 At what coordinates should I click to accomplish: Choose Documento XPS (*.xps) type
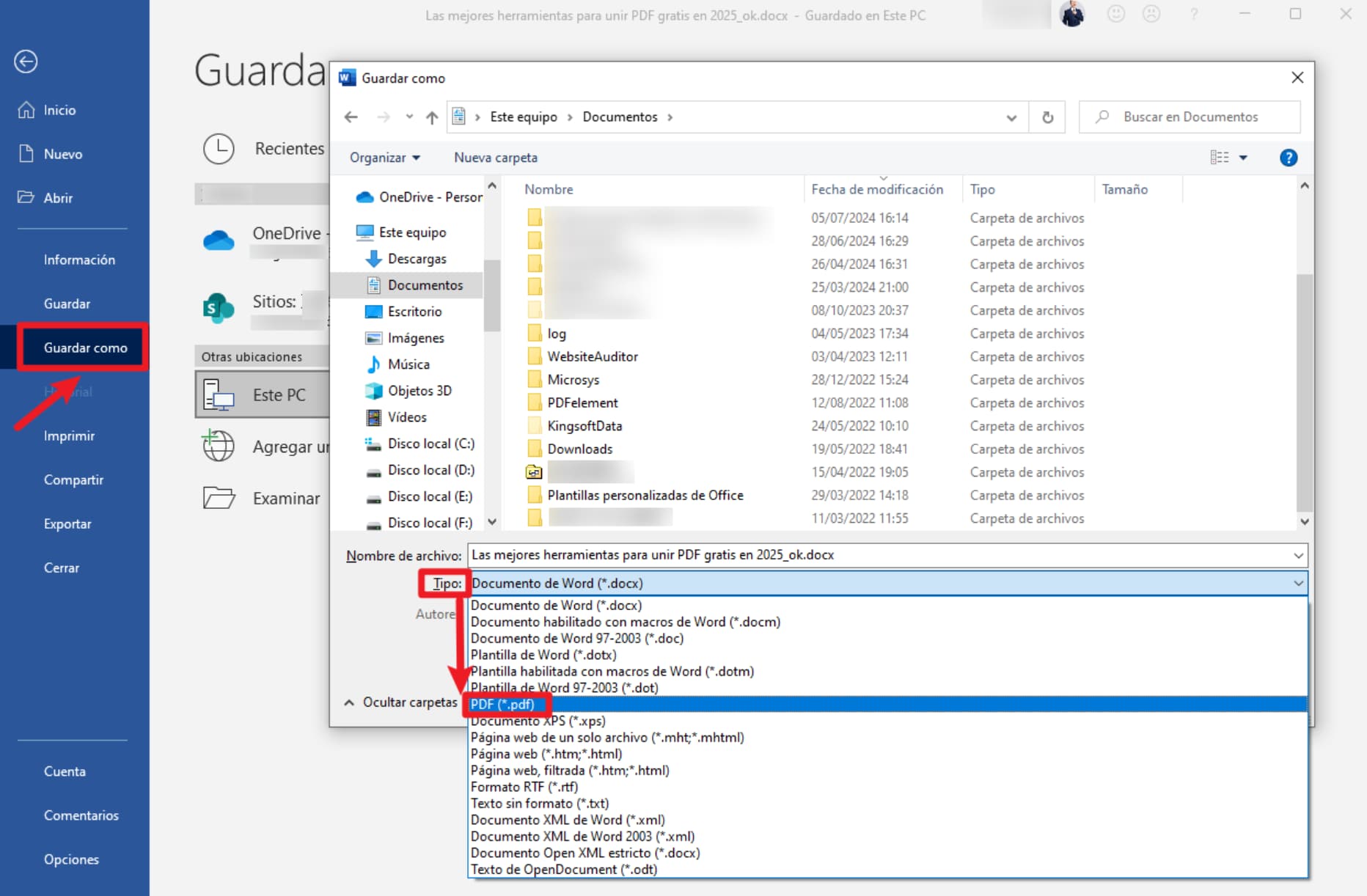point(887,721)
